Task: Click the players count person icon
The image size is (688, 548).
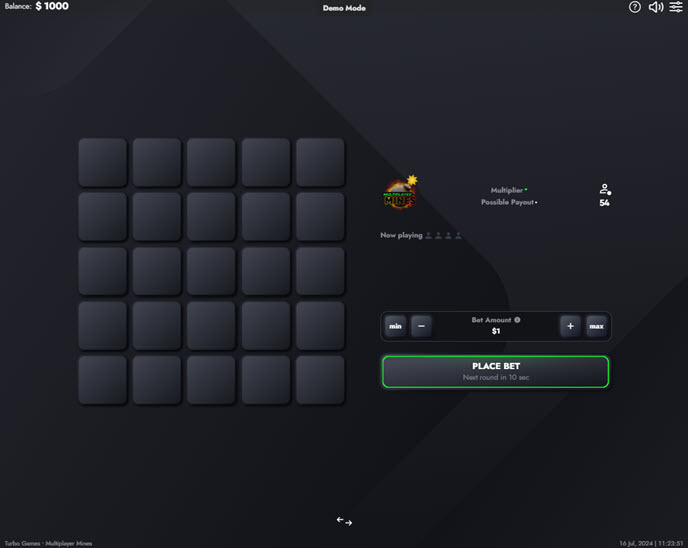Action: pyautogui.click(x=604, y=189)
